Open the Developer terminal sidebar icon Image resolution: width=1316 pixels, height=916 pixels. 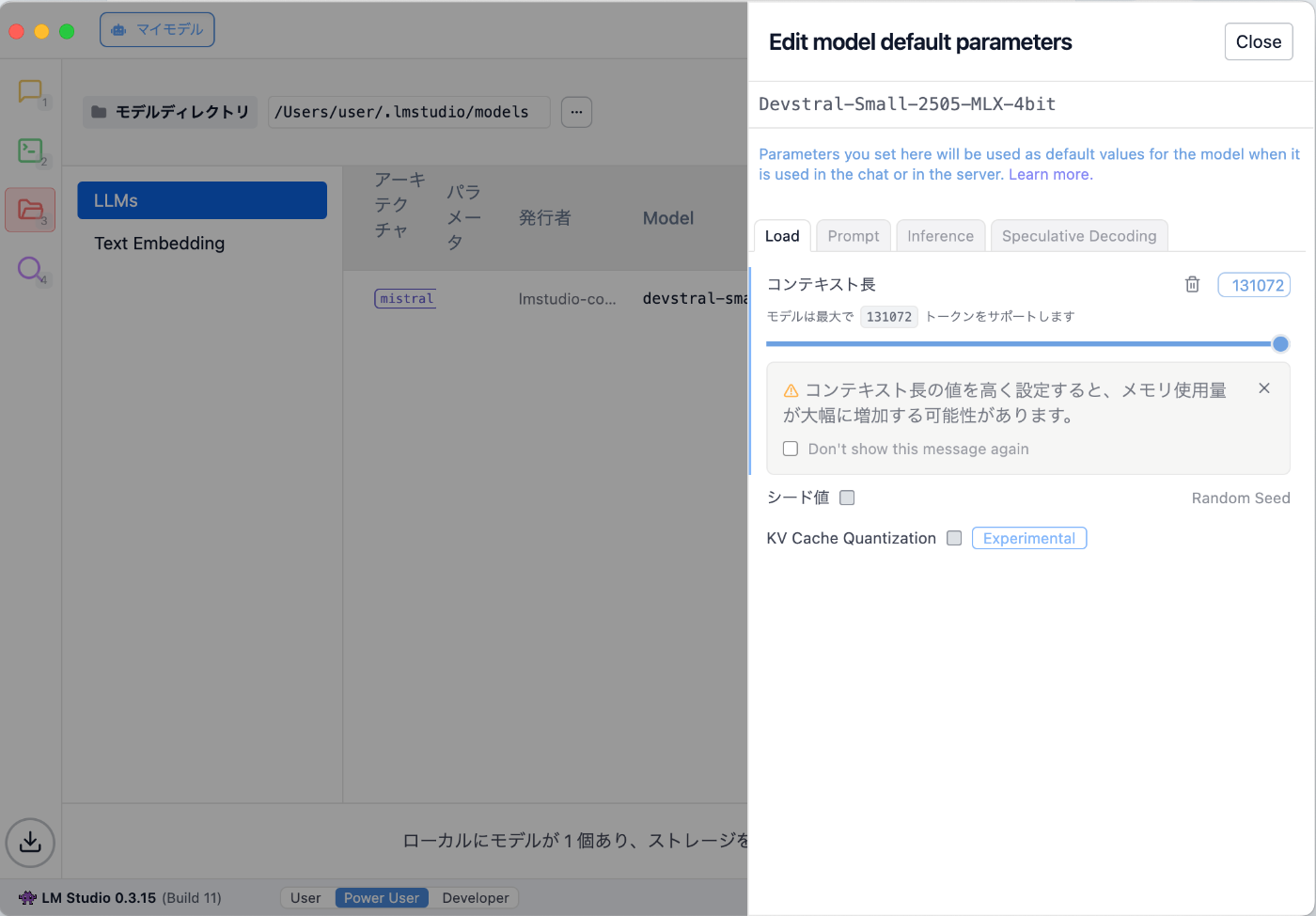pos(30,150)
